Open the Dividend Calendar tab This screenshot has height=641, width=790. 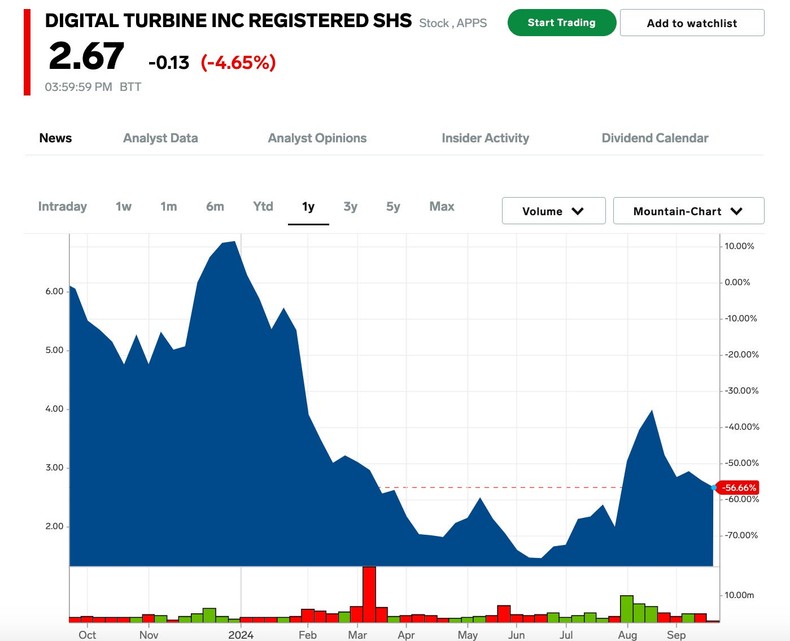point(655,138)
